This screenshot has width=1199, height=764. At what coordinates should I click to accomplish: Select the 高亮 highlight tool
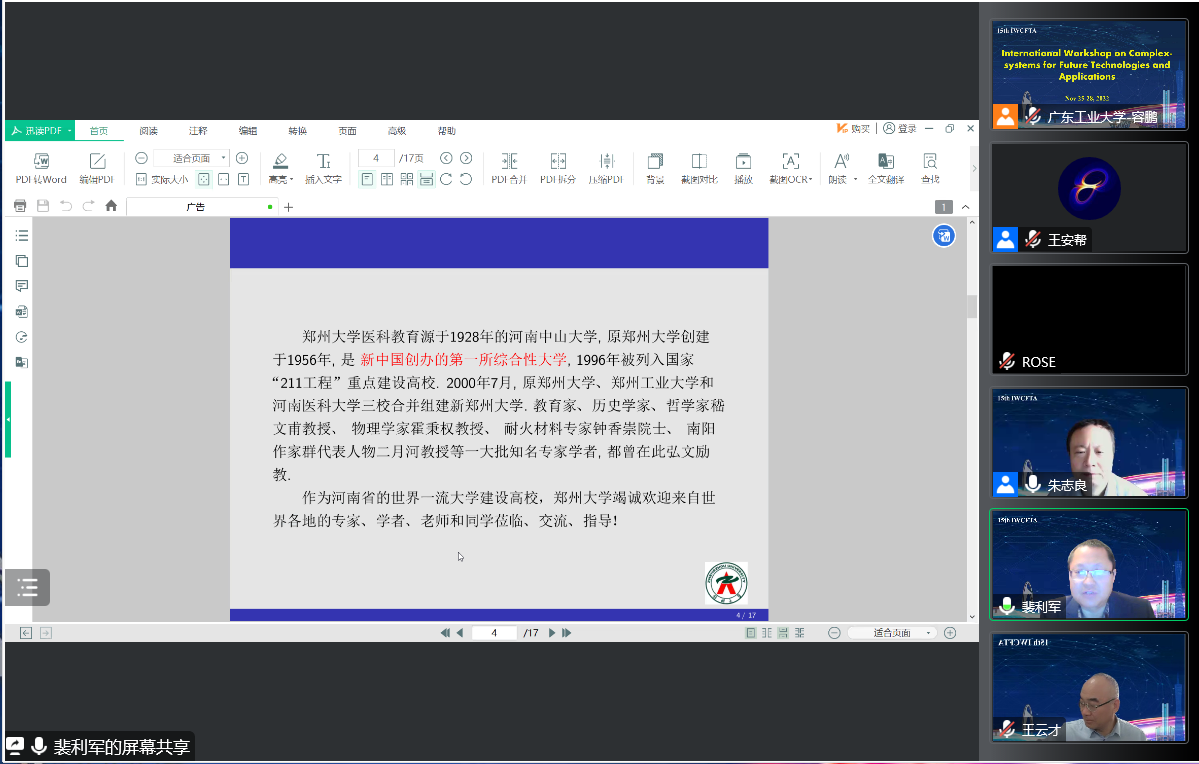click(x=281, y=168)
